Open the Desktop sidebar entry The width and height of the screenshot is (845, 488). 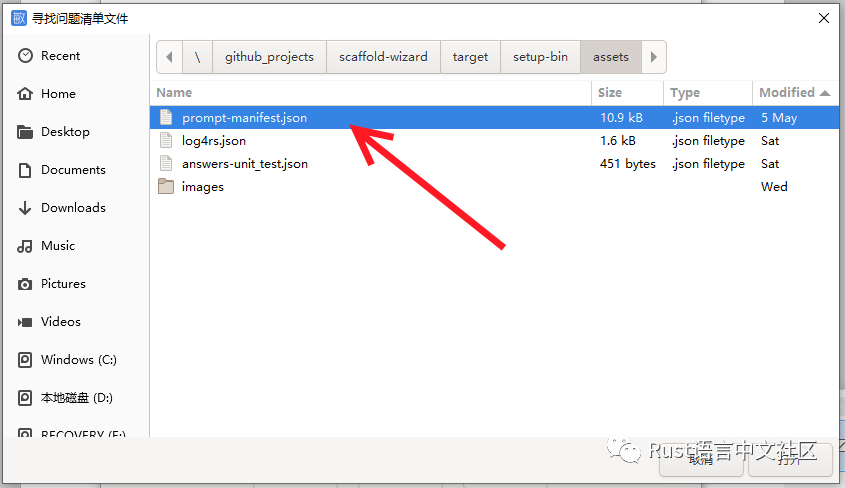pos(75,131)
